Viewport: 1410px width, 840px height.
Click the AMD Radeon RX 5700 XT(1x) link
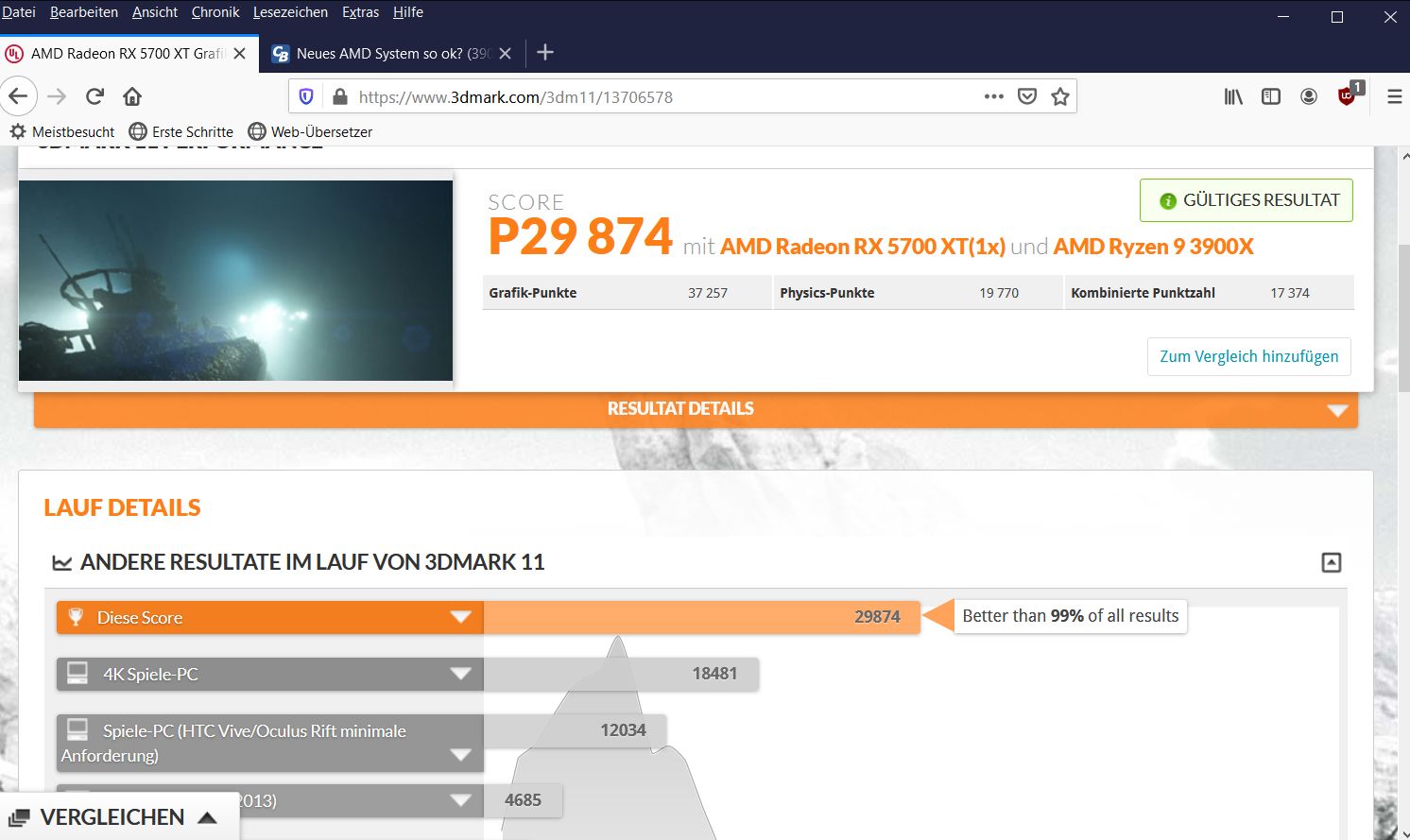click(863, 247)
